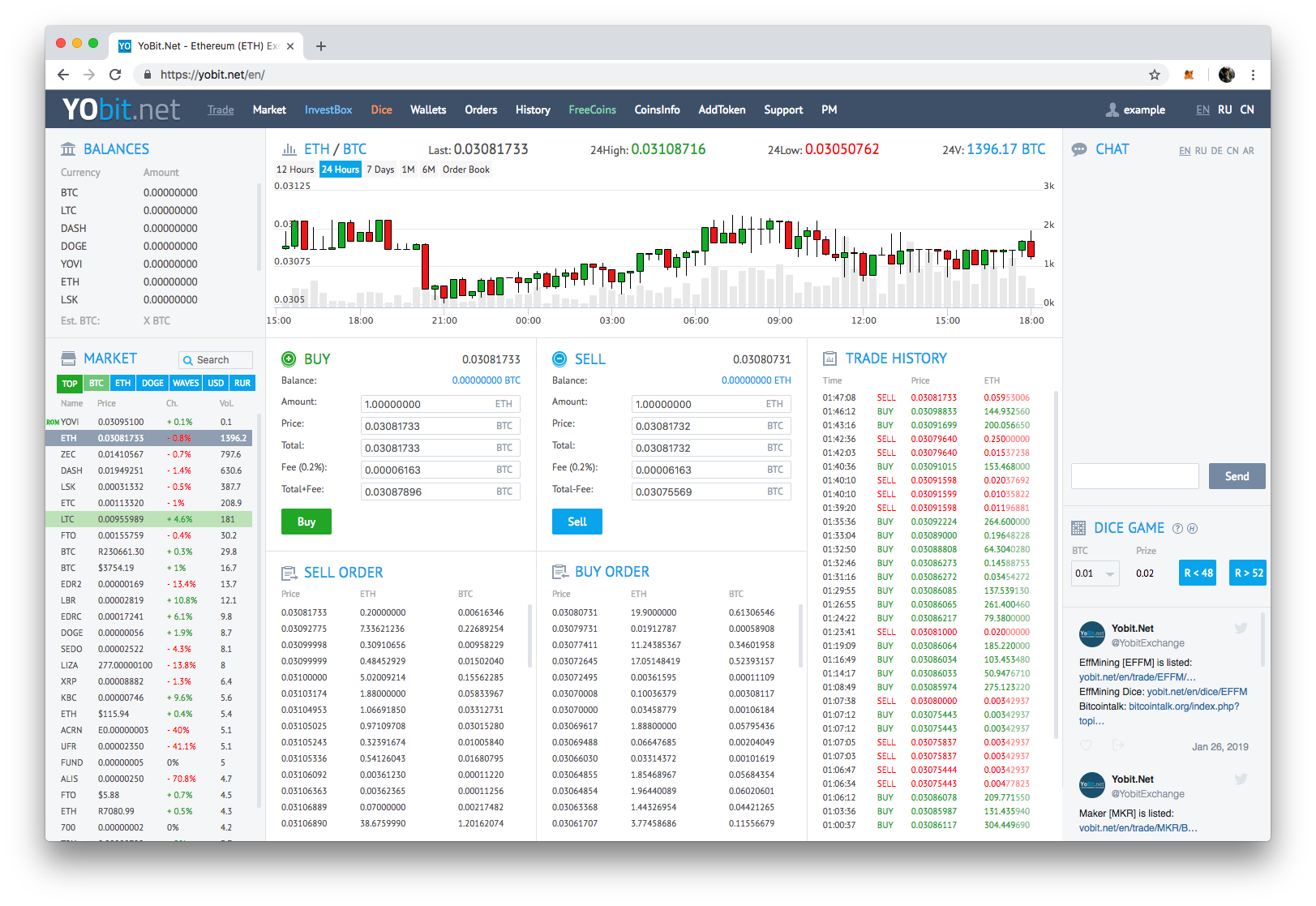Select the DASH market row

(x=149, y=470)
